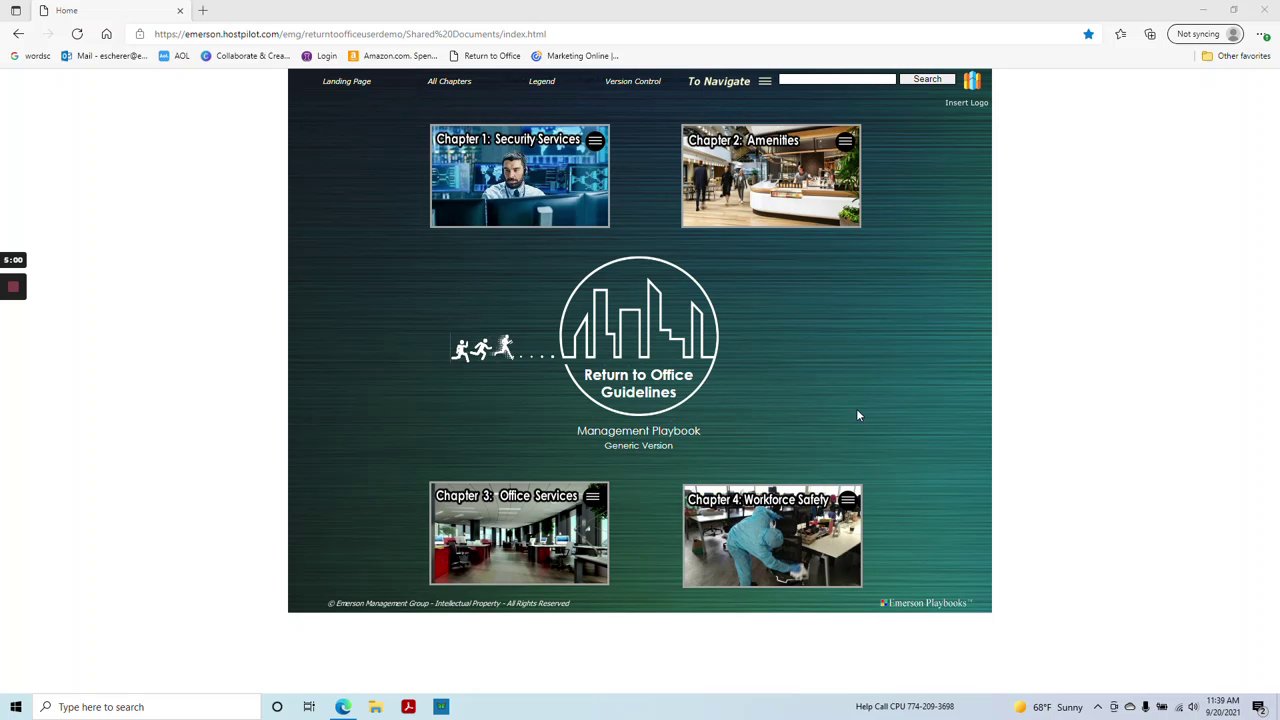Open the Login bookmark
This screenshot has height=720, width=1280.
pos(319,56)
